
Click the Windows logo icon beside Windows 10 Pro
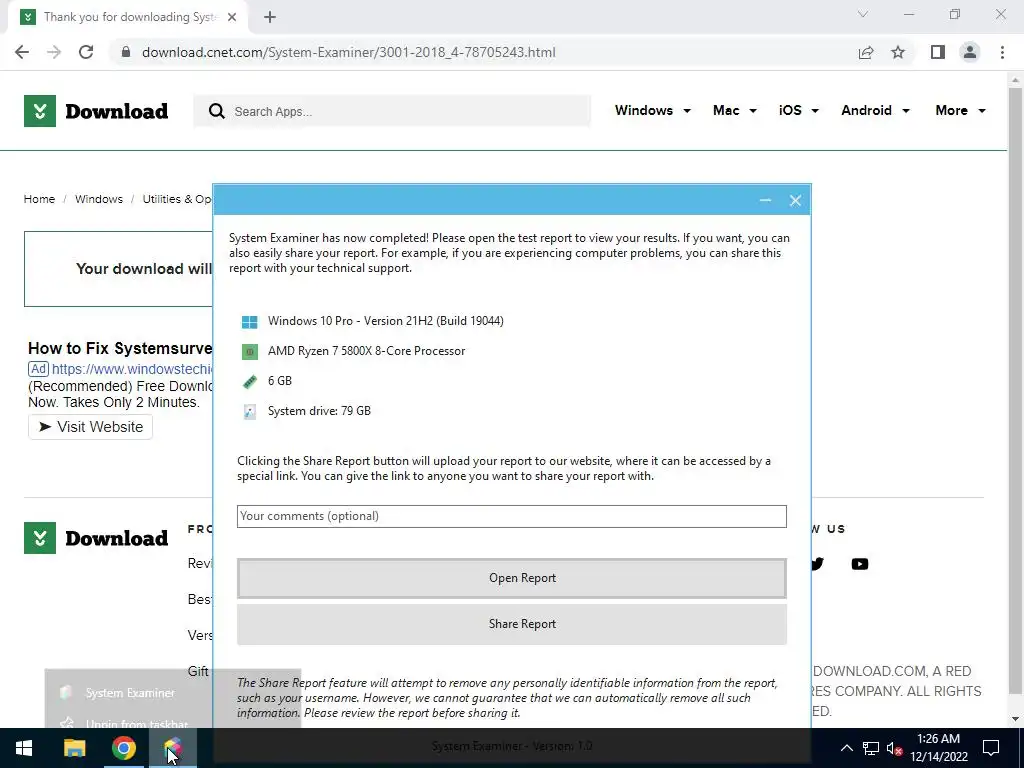coord(249,321)
